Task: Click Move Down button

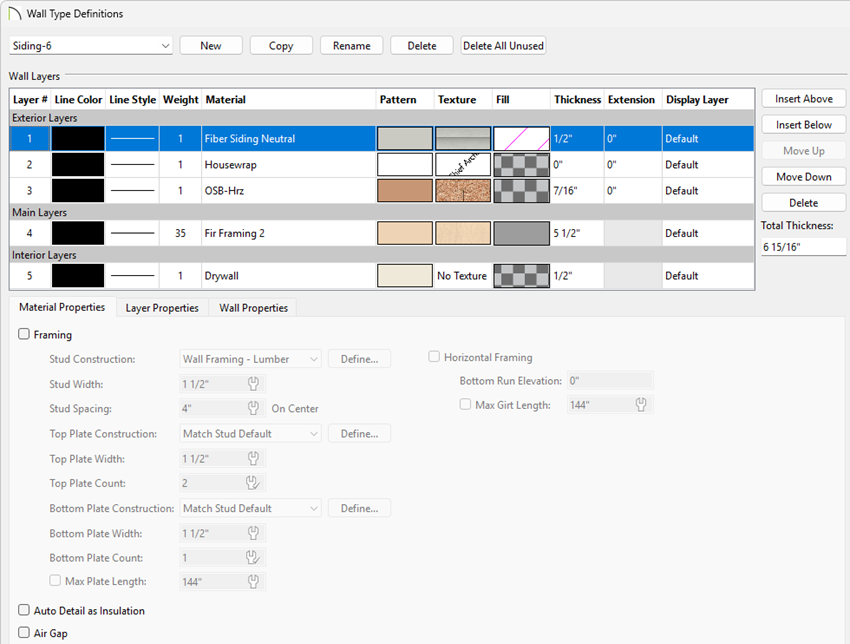Action: pyautogui.click(x=804, y=177)
